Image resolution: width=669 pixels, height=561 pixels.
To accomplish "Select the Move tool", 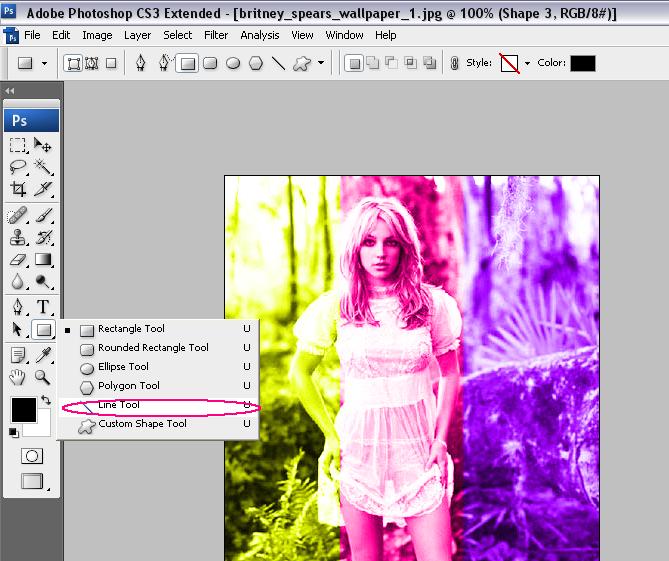I will pos(43,145).
